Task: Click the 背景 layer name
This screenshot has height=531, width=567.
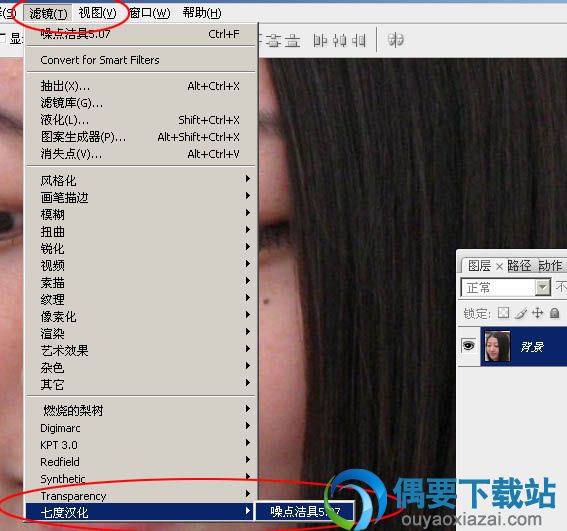Action: (x=532, y=347)
